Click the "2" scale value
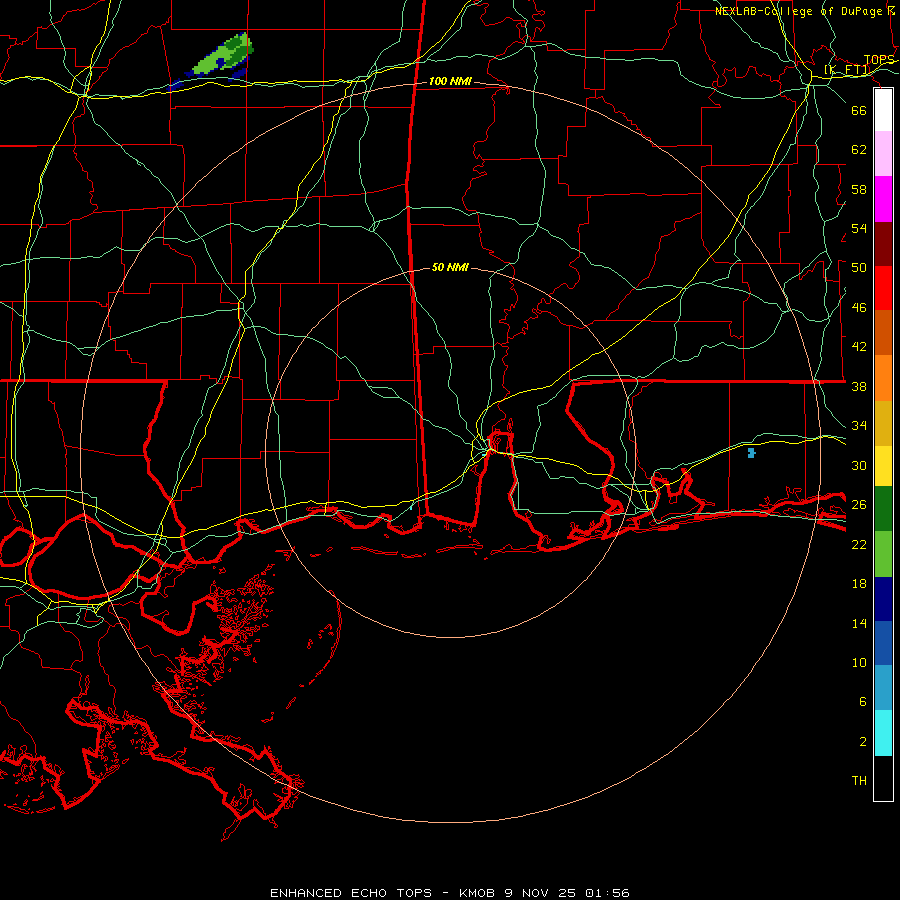 pyautogui.click(x=862, y=741)
